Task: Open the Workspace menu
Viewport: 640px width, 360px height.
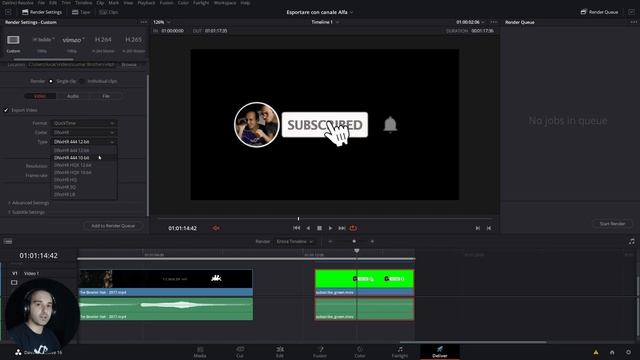Action: pos(225,3)
